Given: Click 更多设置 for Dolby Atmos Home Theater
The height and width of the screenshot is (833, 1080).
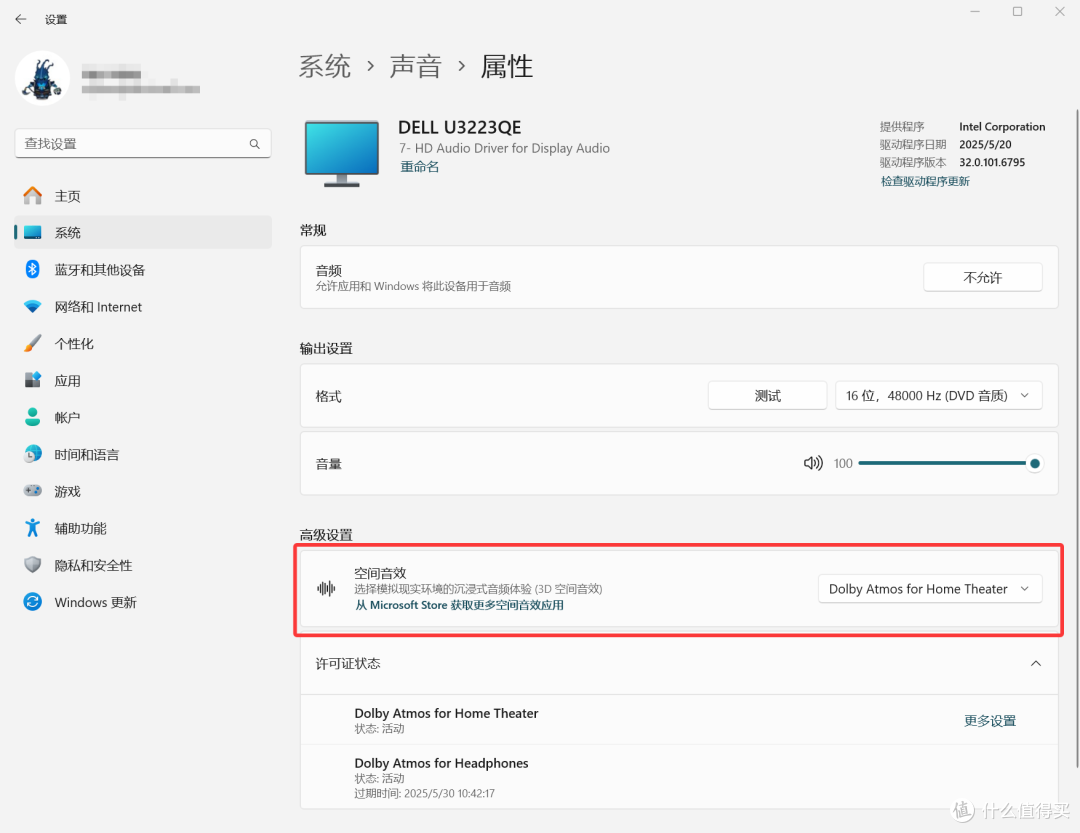Looking at the screenshot, I should (x=990, y=721).
